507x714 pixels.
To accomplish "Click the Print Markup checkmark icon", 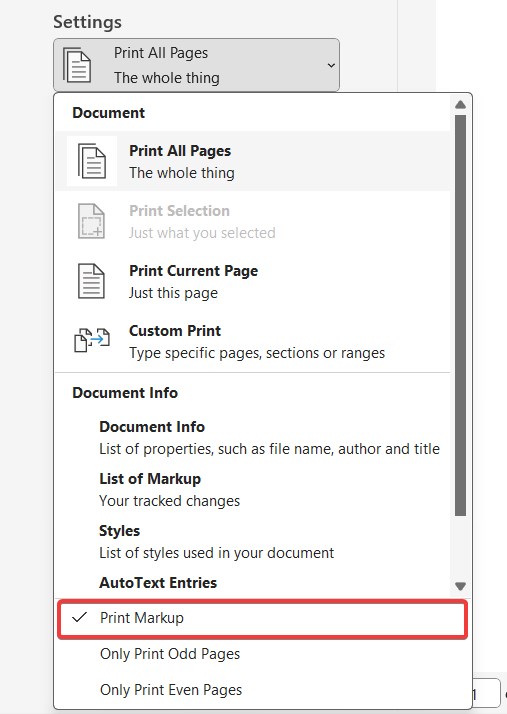I will click(80, 617).
